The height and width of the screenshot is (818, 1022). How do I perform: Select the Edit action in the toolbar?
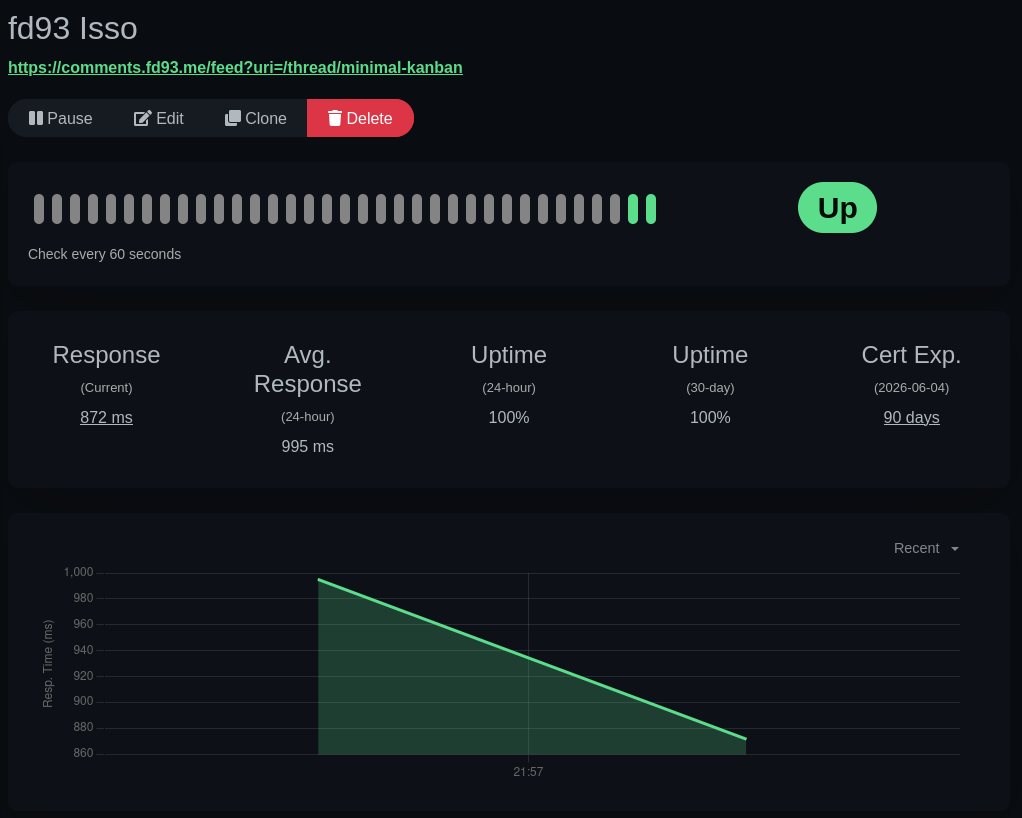point(158,118)
